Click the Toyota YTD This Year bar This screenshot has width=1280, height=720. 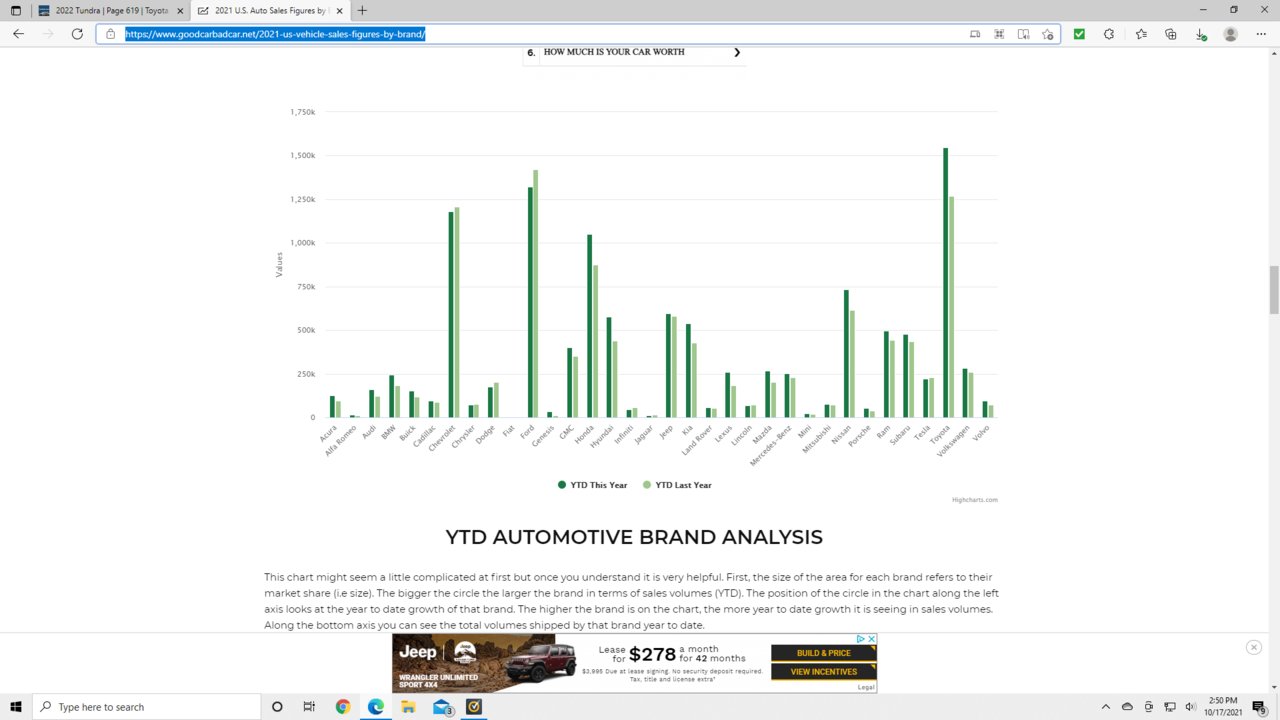coord(946,283)
